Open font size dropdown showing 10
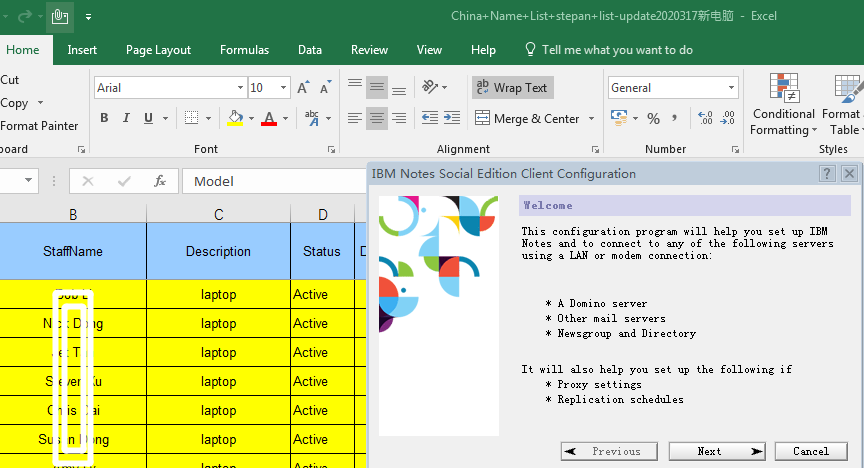Viewport: 864px width, 468px height. pyautogui.click(x=283, y=88)
